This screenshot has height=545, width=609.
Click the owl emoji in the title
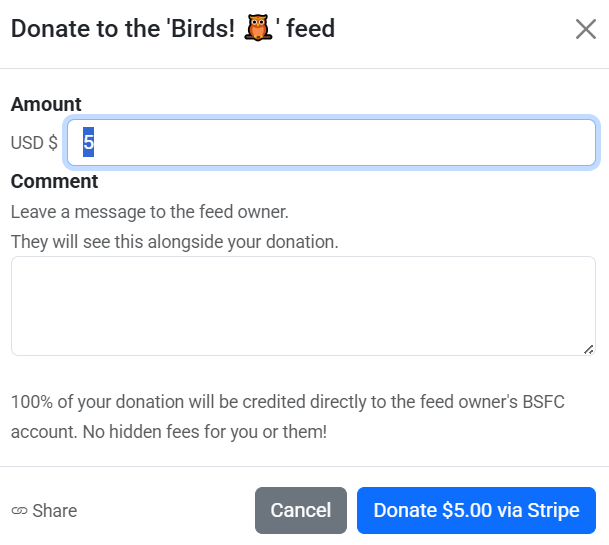pos(259,29)
